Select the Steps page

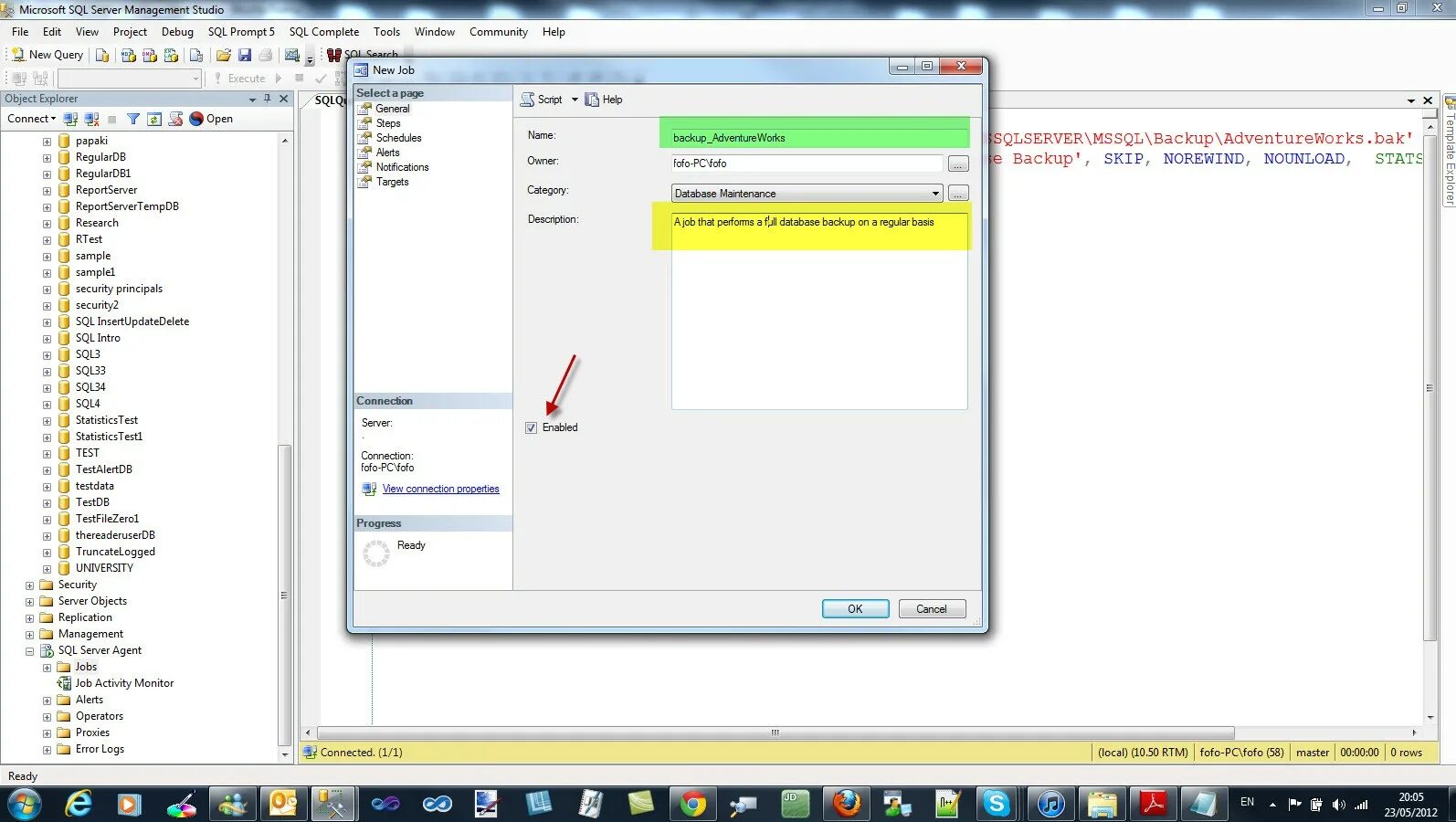[x=388, y=123]
